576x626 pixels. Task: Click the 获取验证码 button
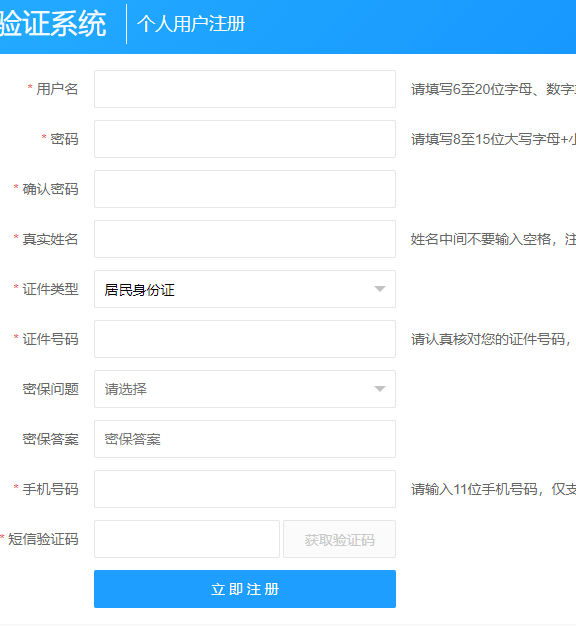(339, 539)
